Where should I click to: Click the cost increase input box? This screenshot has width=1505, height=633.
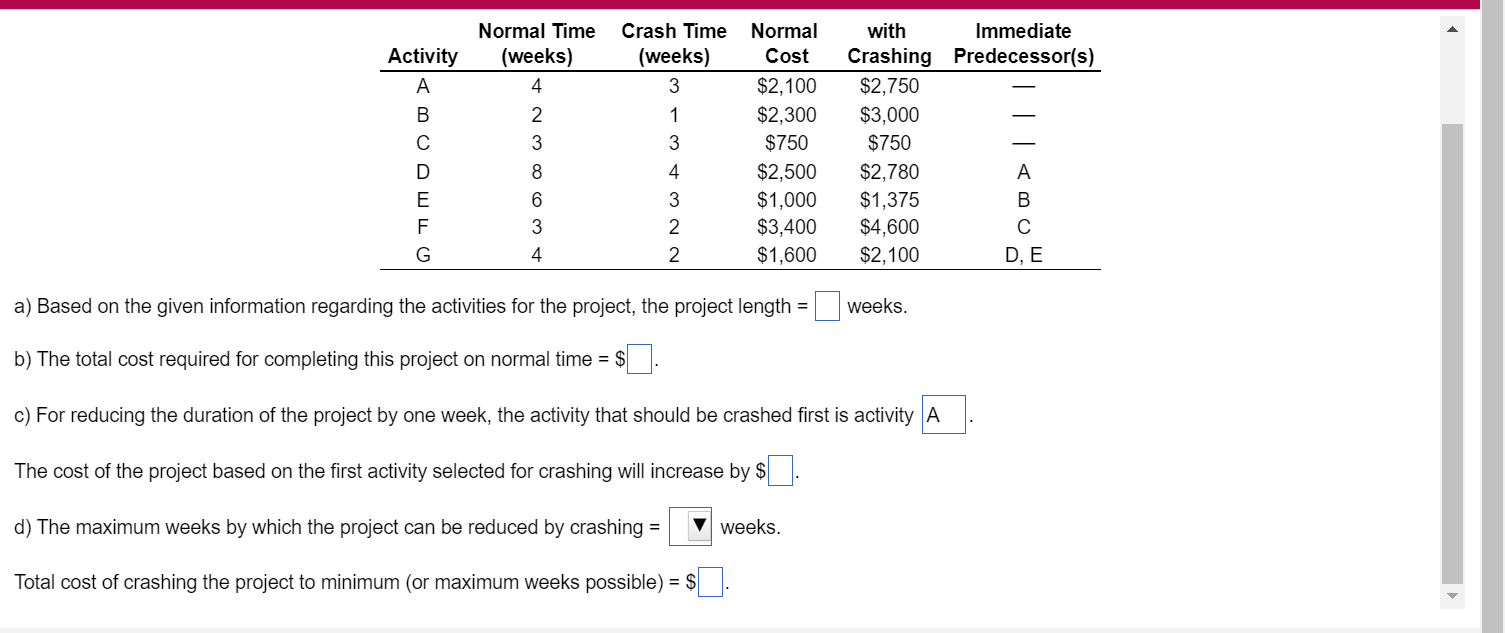point(780,469)
